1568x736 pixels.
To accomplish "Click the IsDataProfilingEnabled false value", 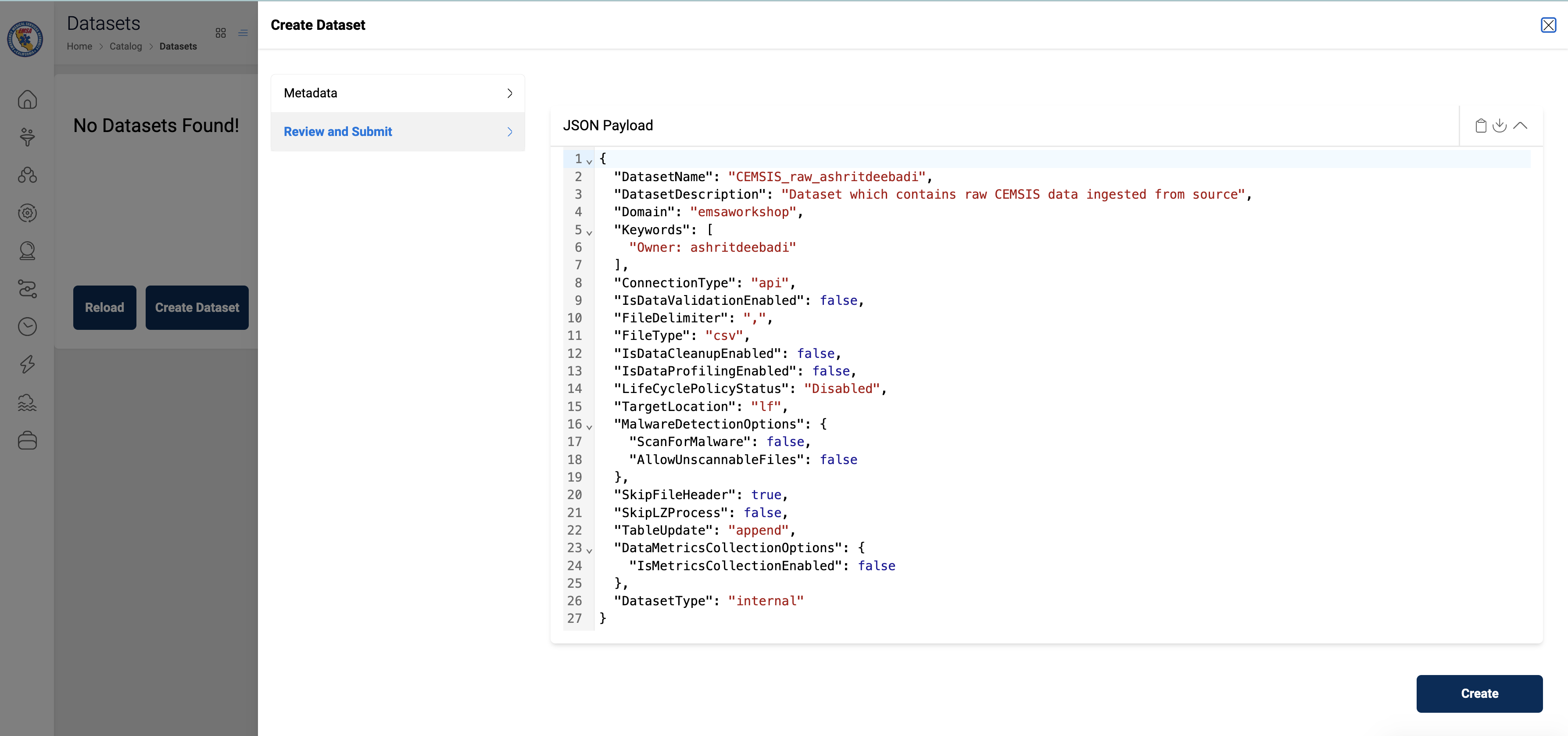I will point(831,371).
